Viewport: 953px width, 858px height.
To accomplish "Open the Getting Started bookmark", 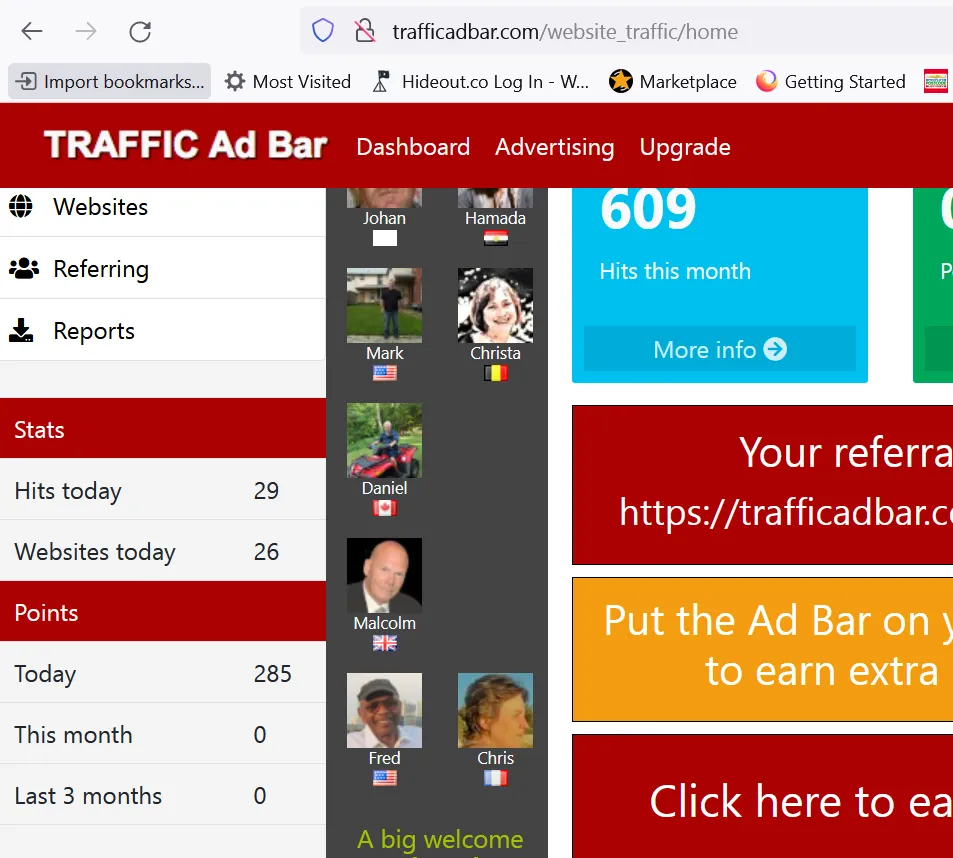I will (830, 81).
